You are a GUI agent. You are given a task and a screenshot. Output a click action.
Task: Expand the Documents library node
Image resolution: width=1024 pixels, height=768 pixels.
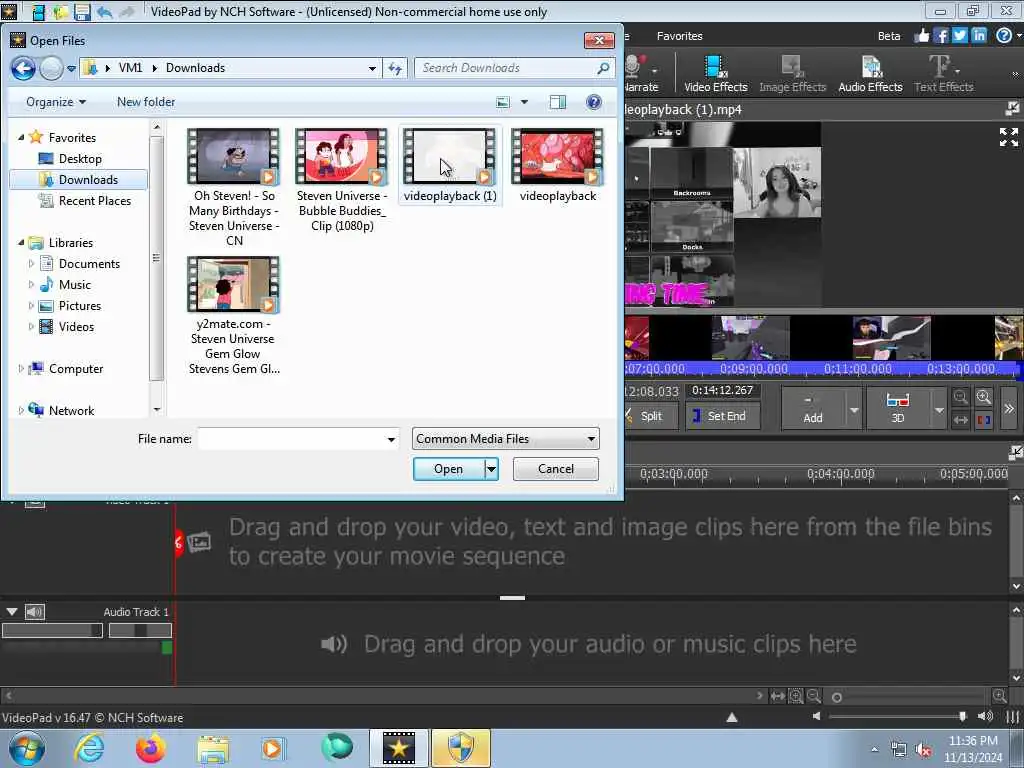(31, 264)
